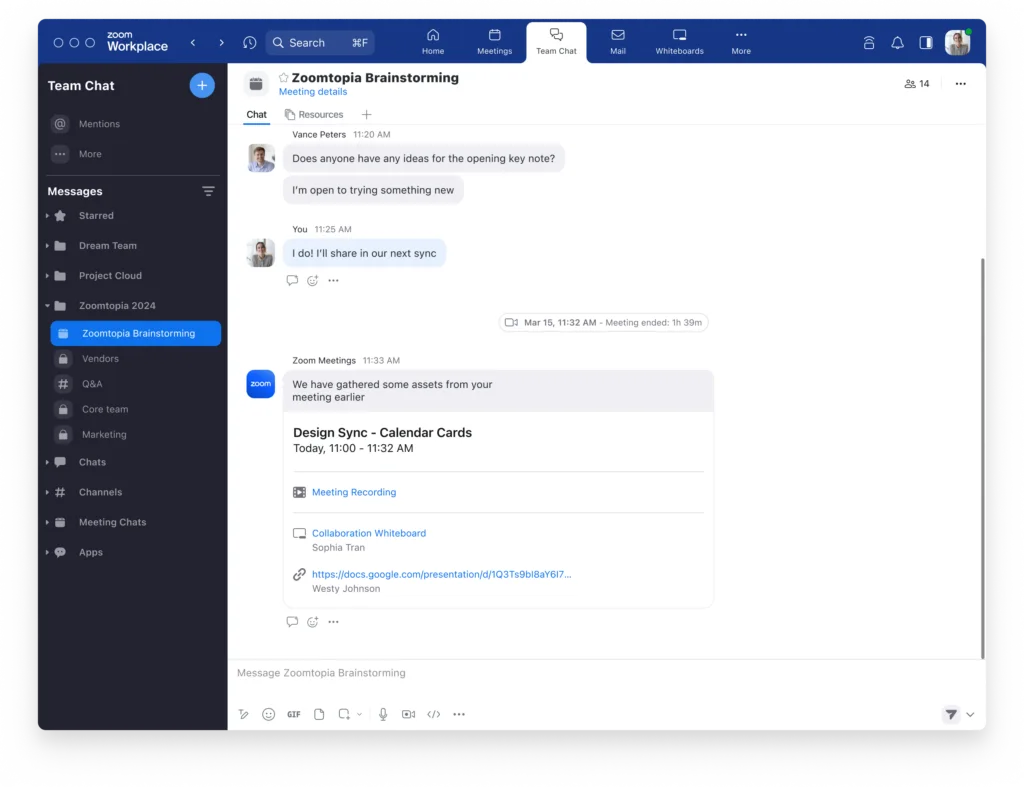Expand the Starred section
This screenshot has height=787, width=1024.
click(x=47, y=216)
